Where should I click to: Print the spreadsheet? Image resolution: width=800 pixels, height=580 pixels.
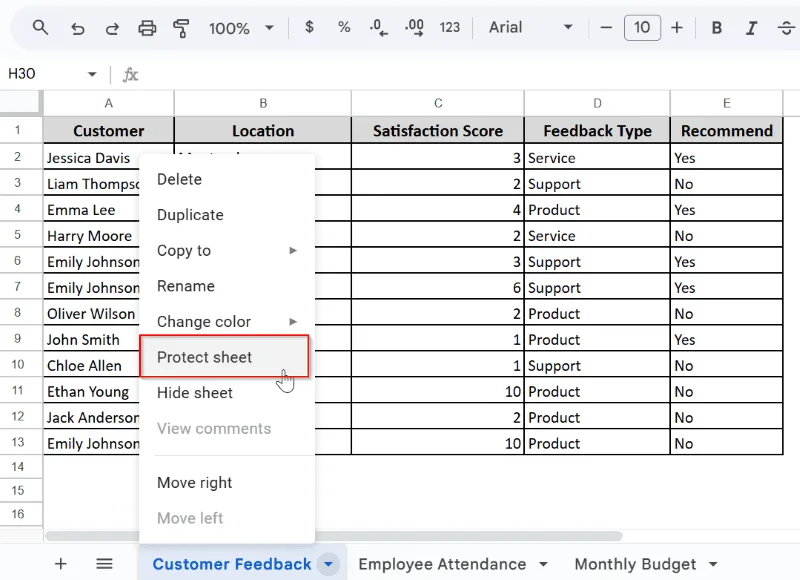pyautogui.click(x=147, y=28)
